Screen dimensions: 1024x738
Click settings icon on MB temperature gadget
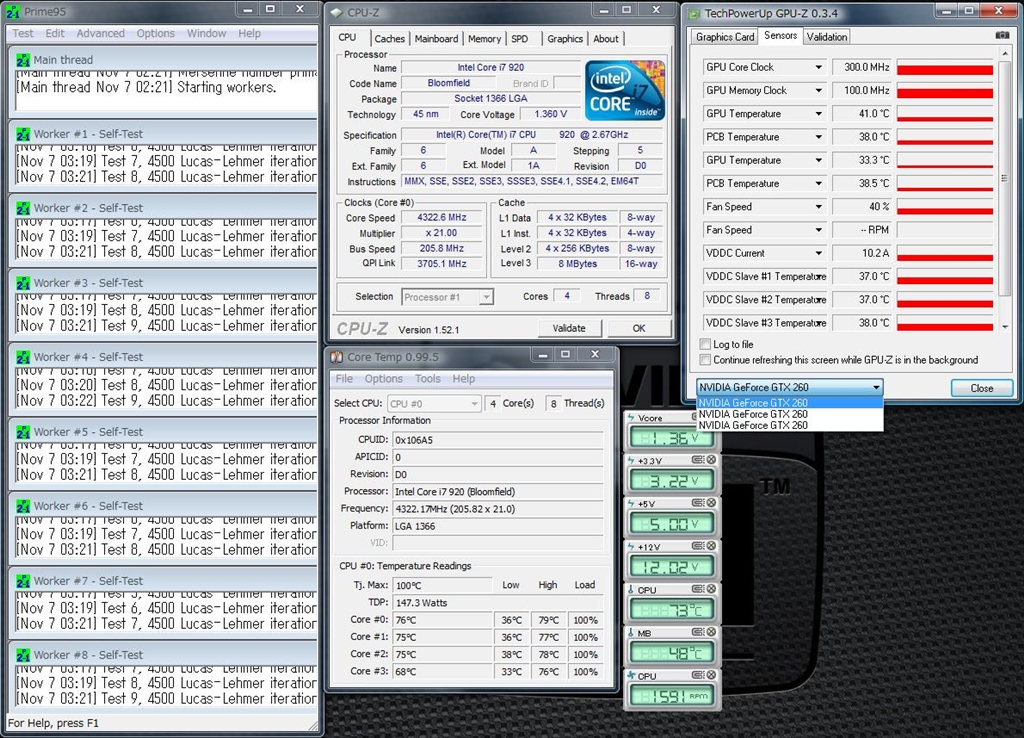coord(698,633)
